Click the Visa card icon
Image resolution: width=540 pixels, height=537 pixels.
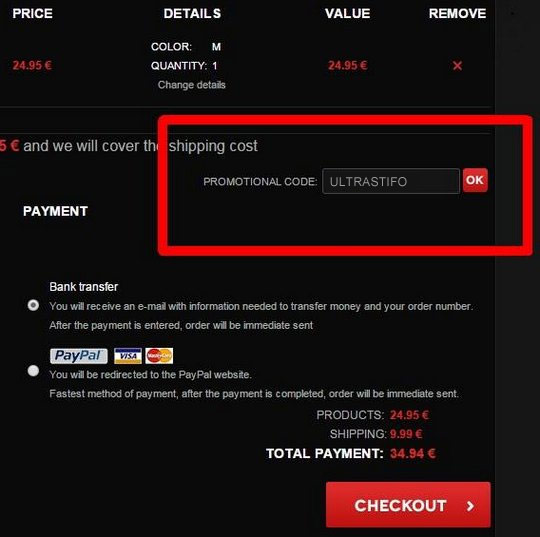(128, 356)
